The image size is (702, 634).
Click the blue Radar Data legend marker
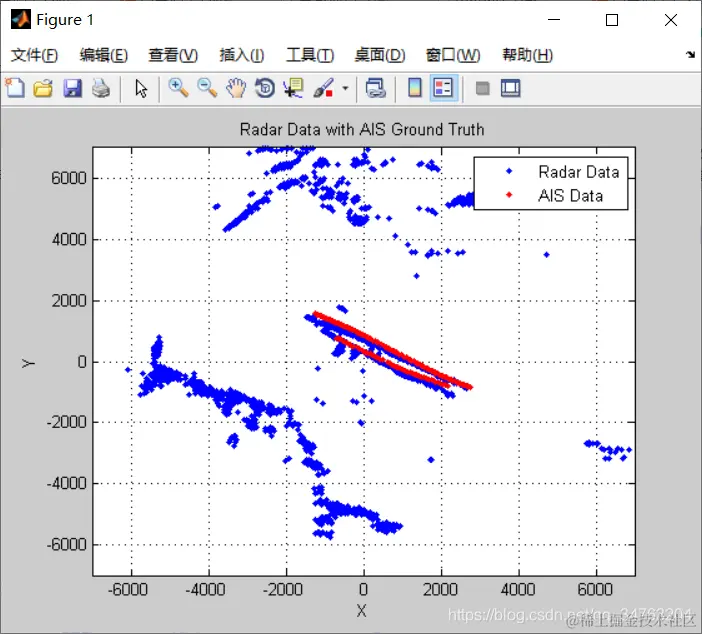(x=509, y=171)
